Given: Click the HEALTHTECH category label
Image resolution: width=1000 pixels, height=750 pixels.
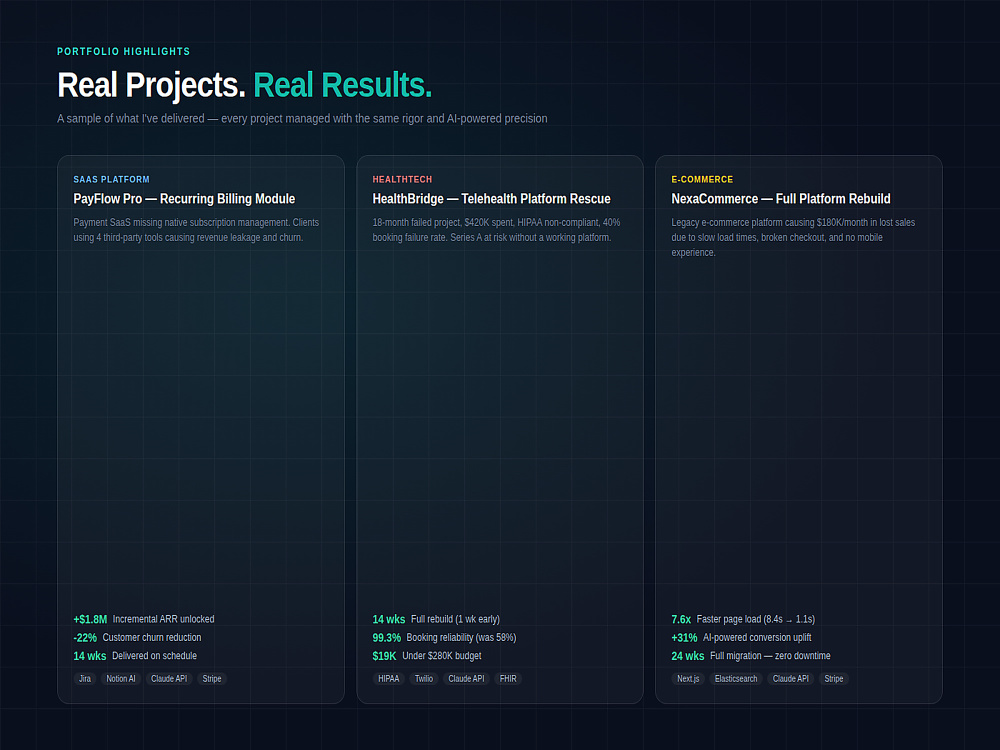Looking at the screenshot, I should [x=402, y=180].
